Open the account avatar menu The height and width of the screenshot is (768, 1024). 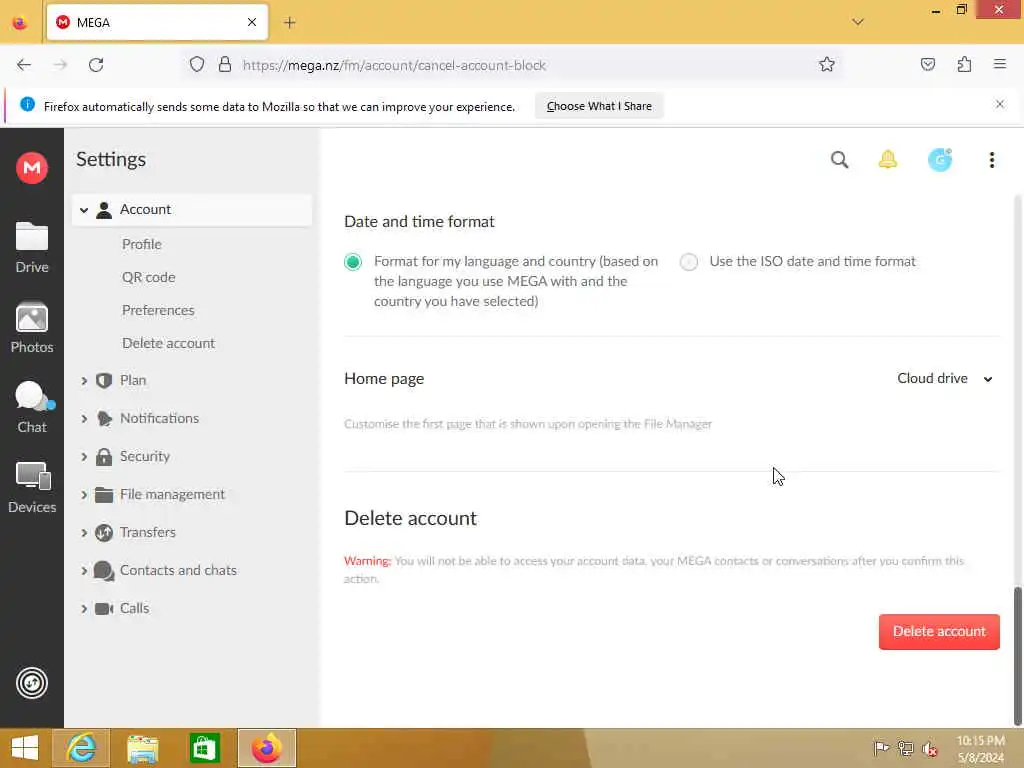click(x=940, y=160)
